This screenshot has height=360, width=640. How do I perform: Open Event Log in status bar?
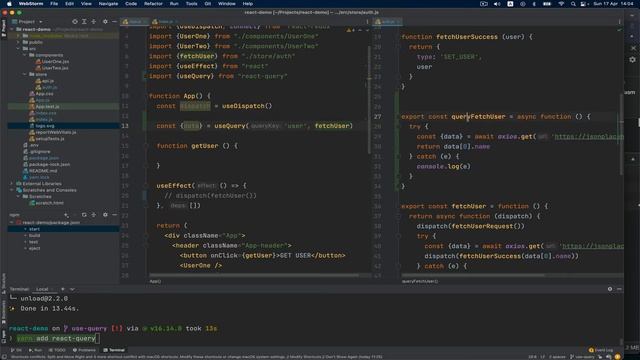(601, 350)
